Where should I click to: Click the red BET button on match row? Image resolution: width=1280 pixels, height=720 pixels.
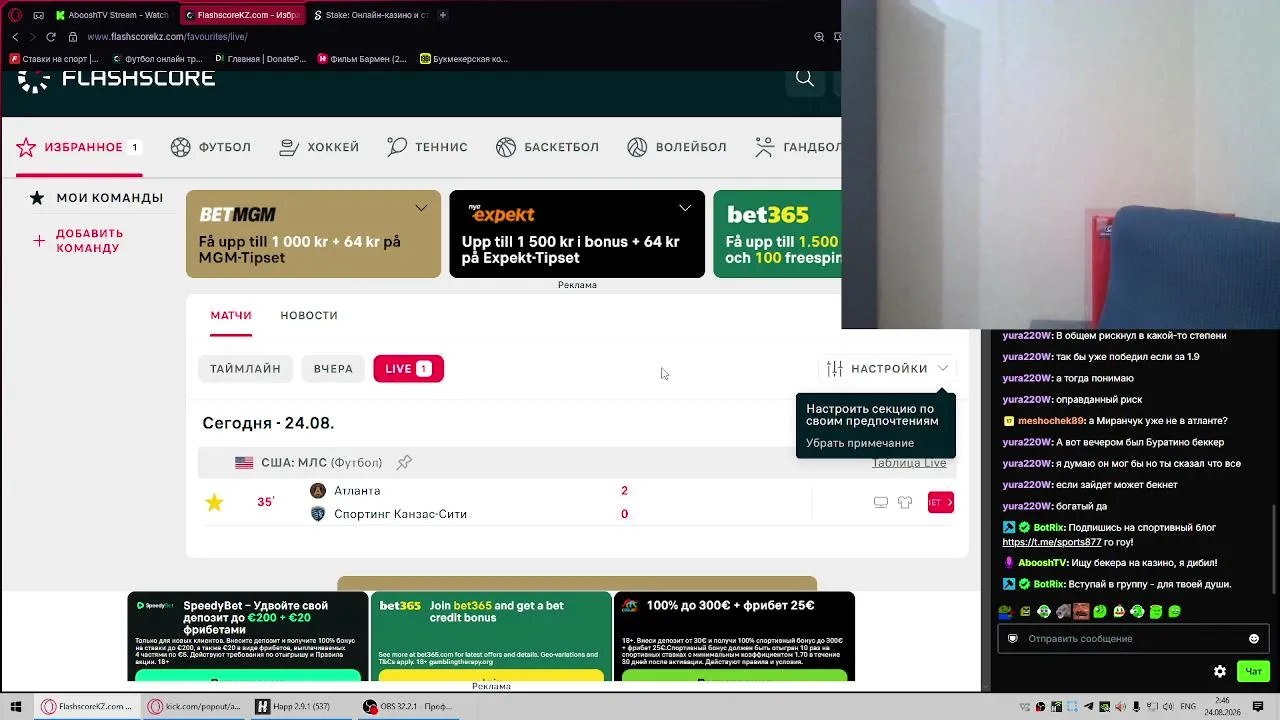(x=941, y=502)
